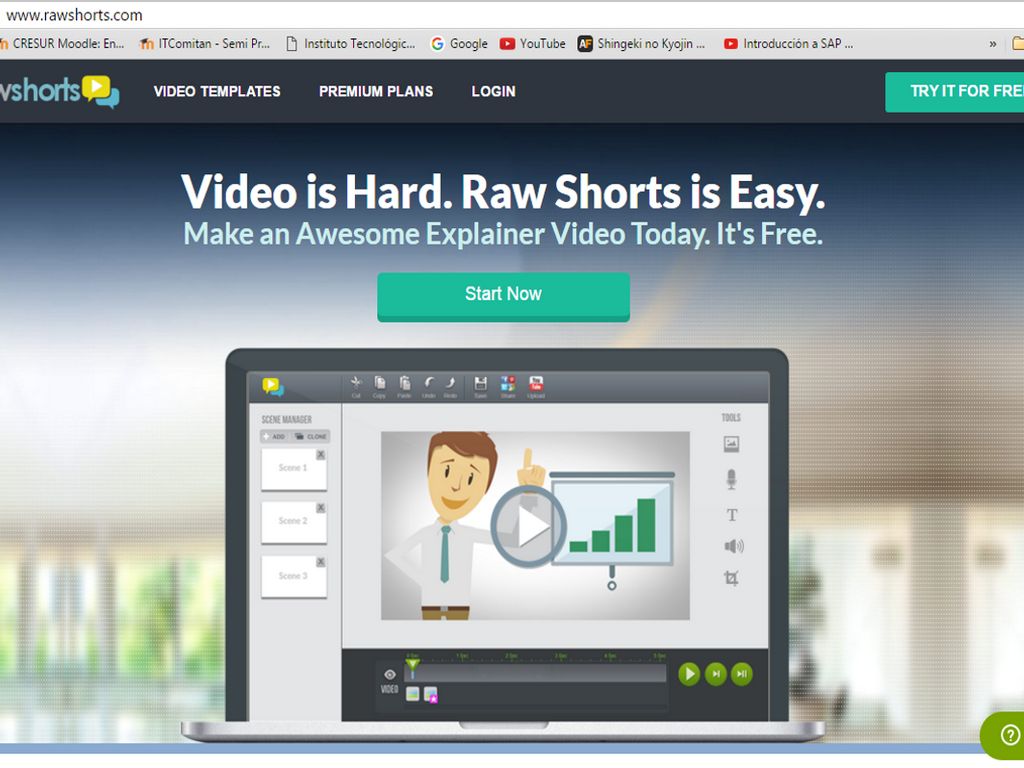The image size is (1024, 768).
Task: Play the large video preview button
Action: 528,526
